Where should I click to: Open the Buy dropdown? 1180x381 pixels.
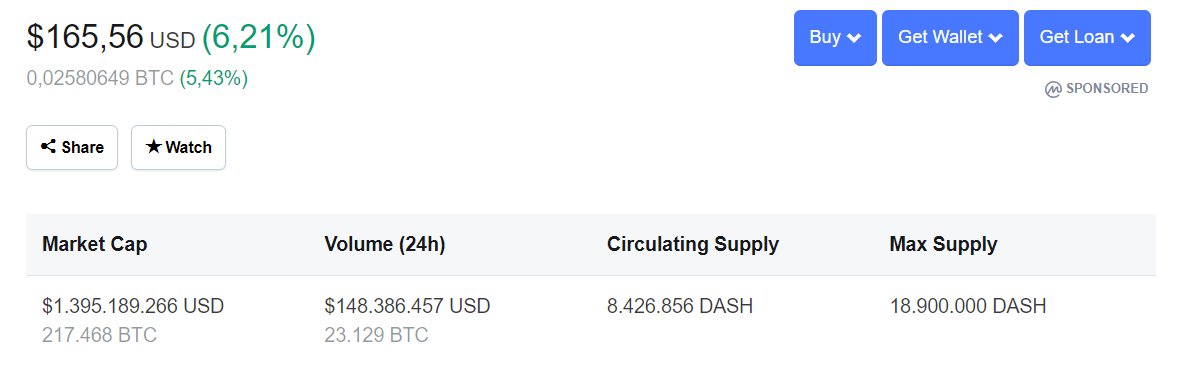(x=835, y=38)
